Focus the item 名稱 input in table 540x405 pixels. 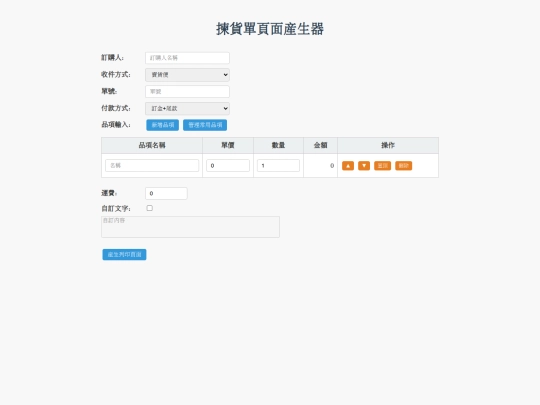152,166
